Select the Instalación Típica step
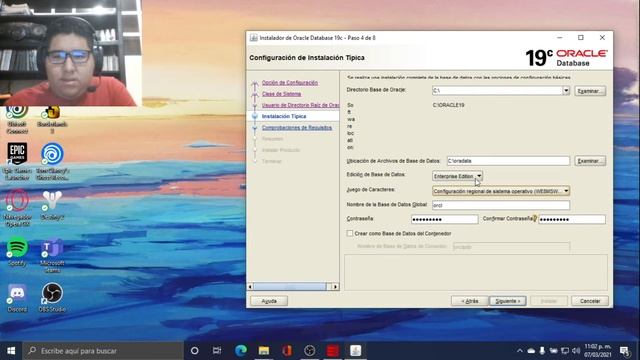 [284, 116]
